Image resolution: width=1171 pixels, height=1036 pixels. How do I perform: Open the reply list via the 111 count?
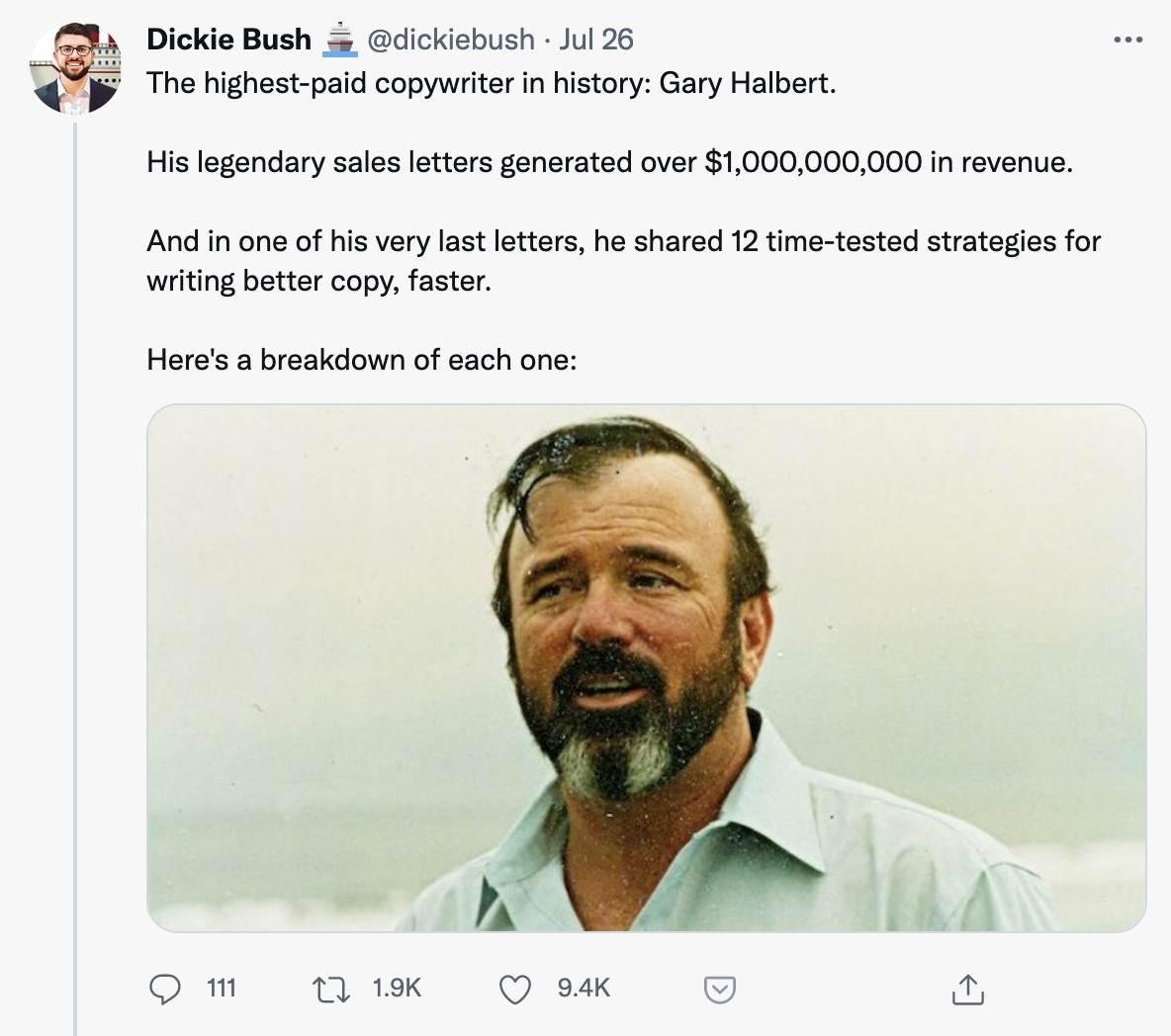(x=220, y=988)
